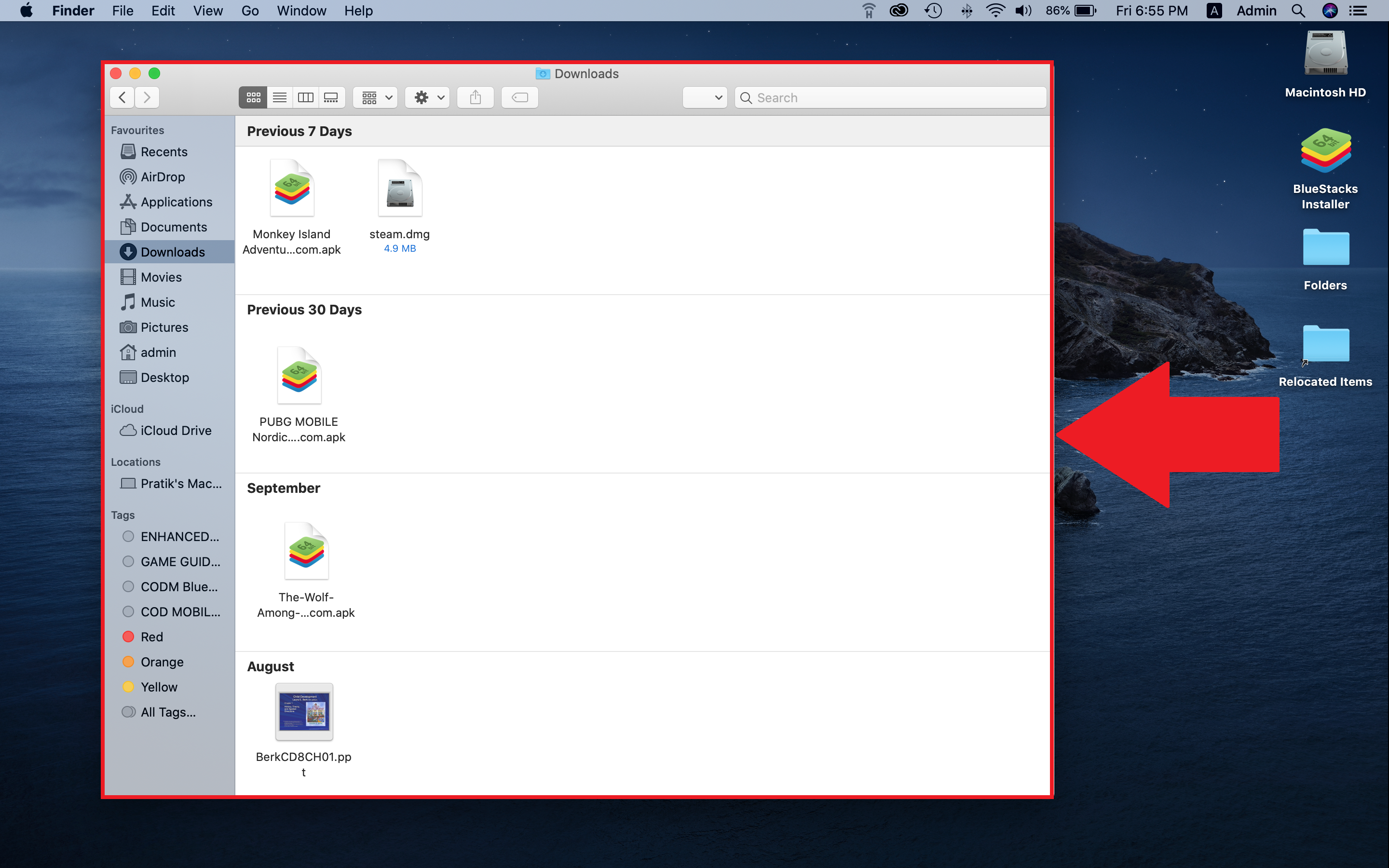Click the Share button in toolbar
Screen dimensions: 1389x868
coord(476,96)
